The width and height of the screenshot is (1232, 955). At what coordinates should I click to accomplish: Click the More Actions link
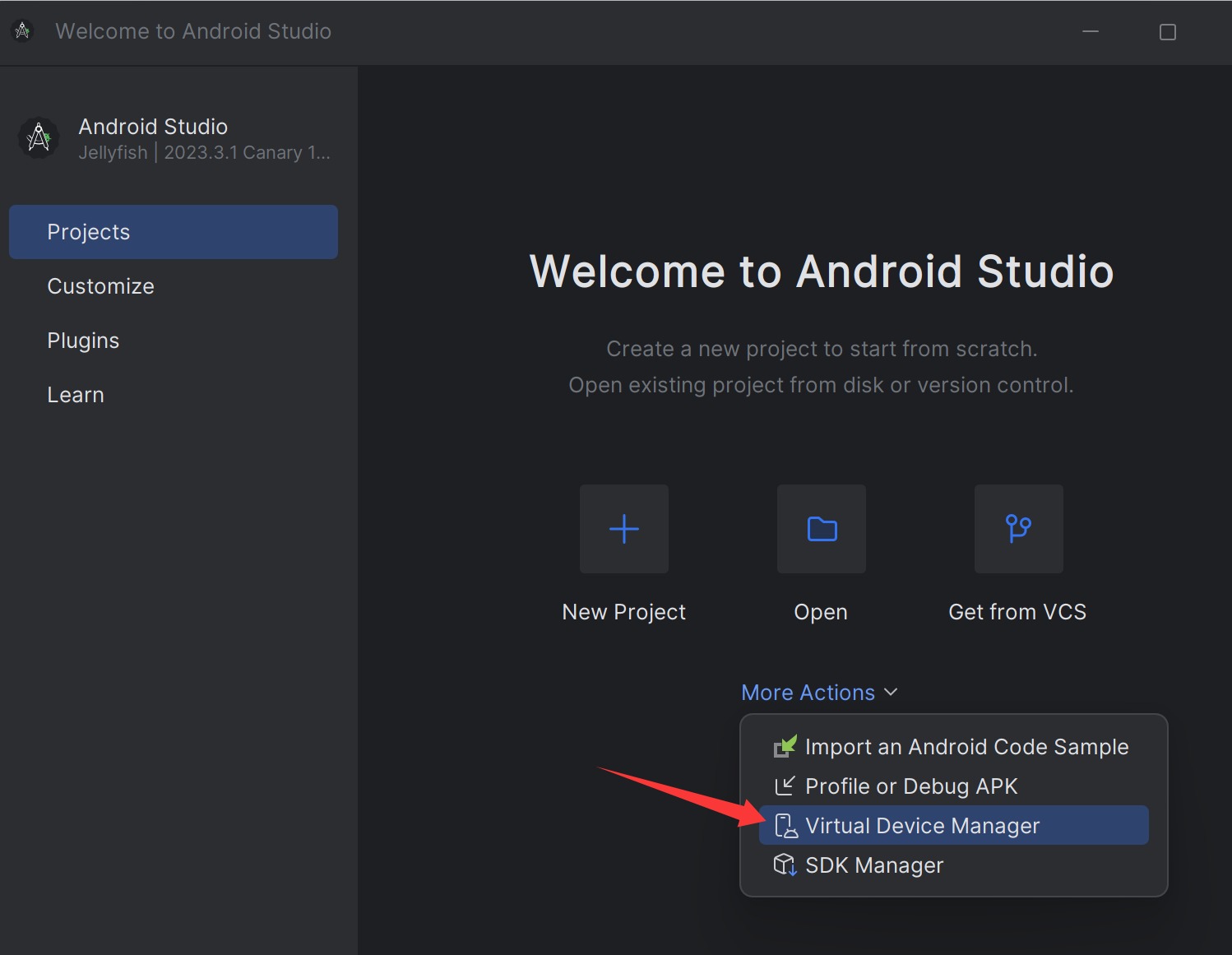coord(808,693)
